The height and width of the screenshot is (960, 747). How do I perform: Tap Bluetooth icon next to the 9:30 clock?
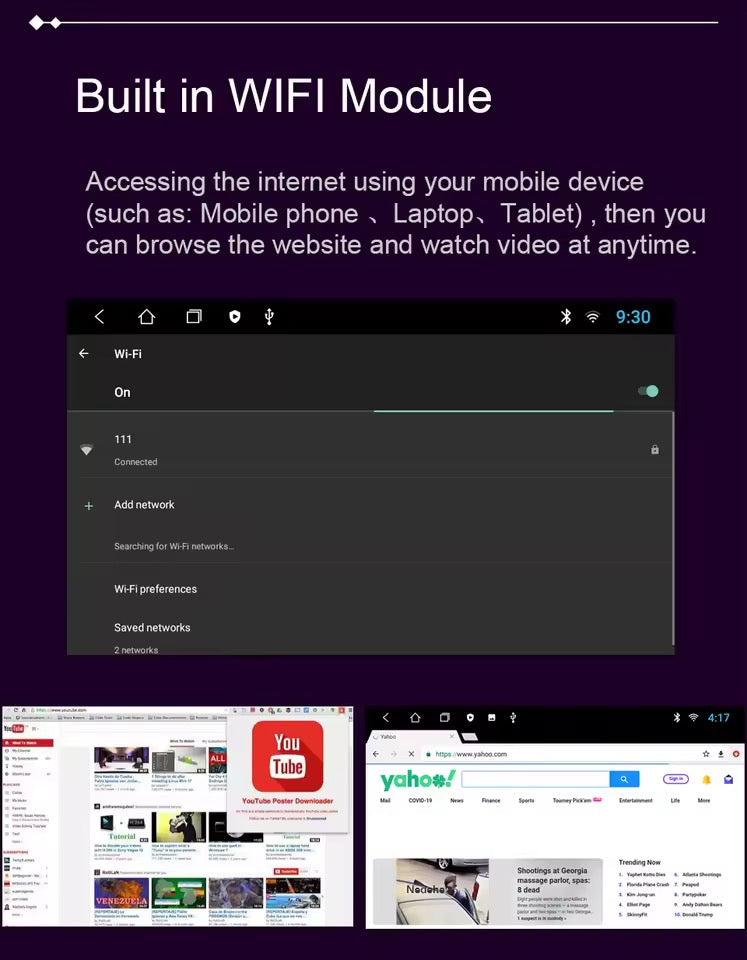565,317
